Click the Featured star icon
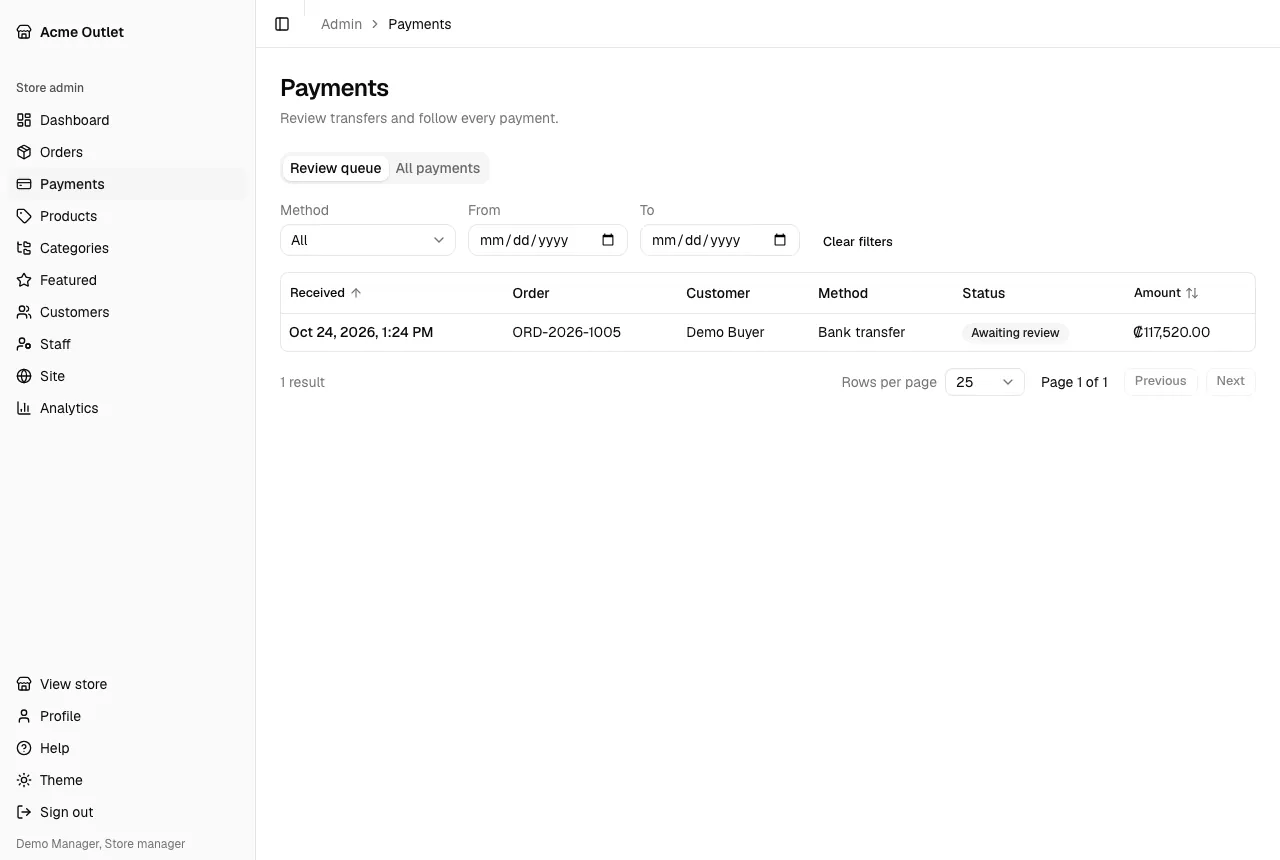1280x860 pixels. 24,280
